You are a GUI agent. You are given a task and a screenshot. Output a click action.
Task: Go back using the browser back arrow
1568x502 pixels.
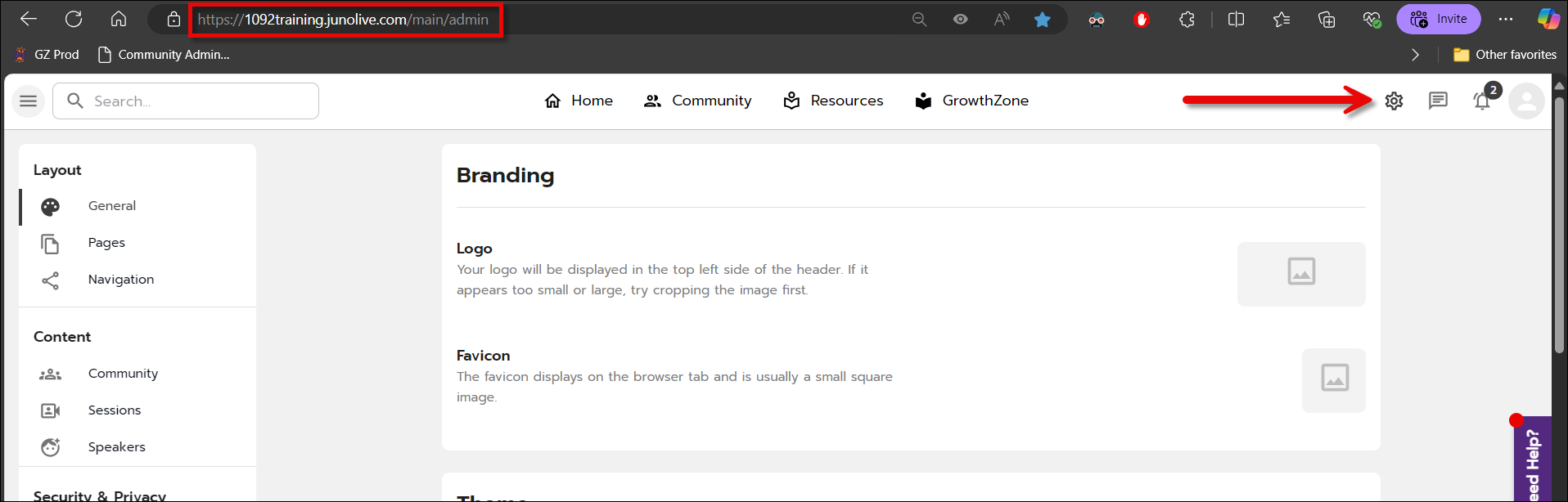29,19
